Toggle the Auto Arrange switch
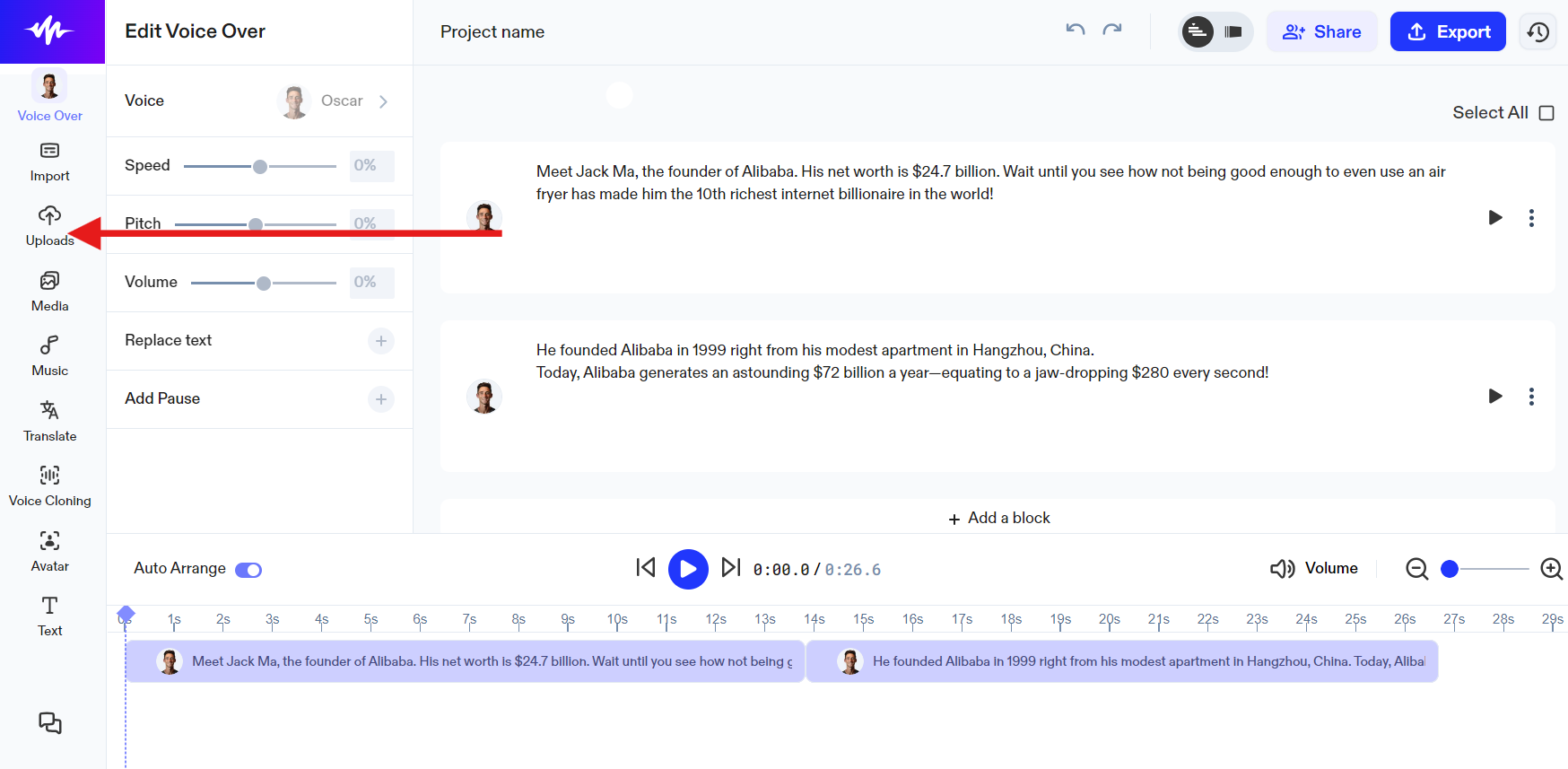 click(248, 570)
